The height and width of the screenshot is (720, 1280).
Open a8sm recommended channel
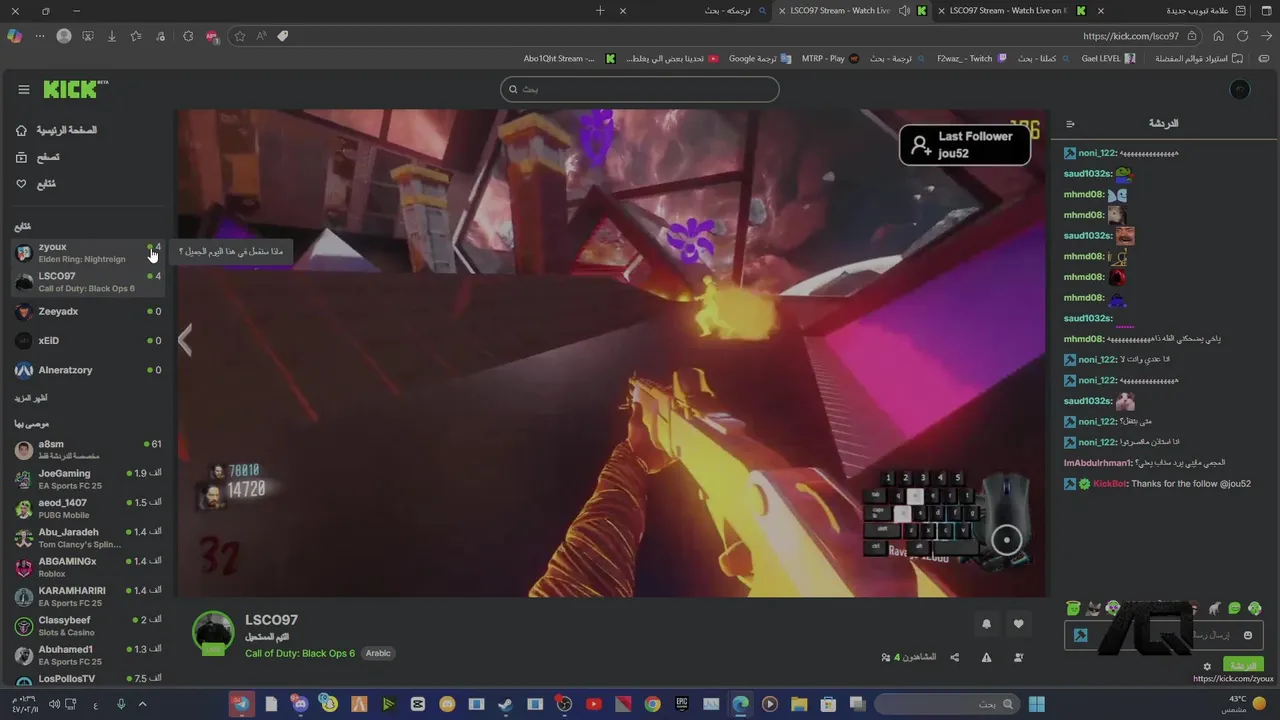tap(88, 450)
